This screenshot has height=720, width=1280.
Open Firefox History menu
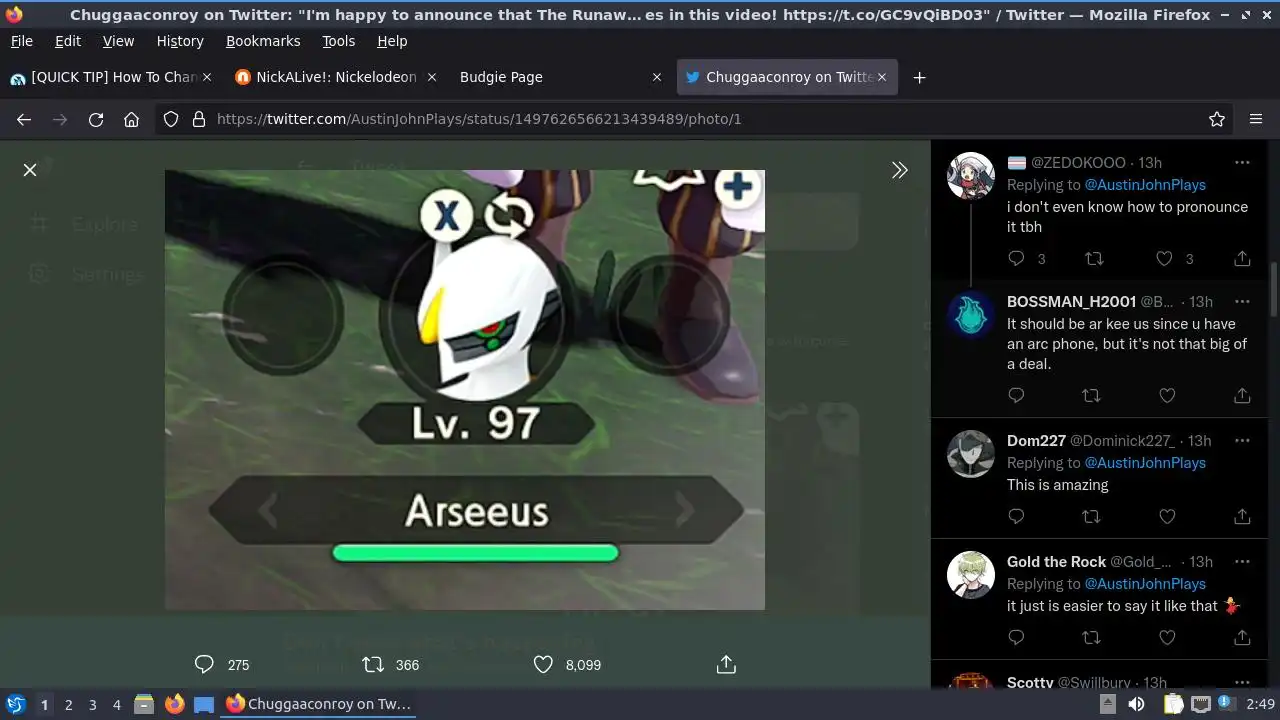[x=180, y=41]
